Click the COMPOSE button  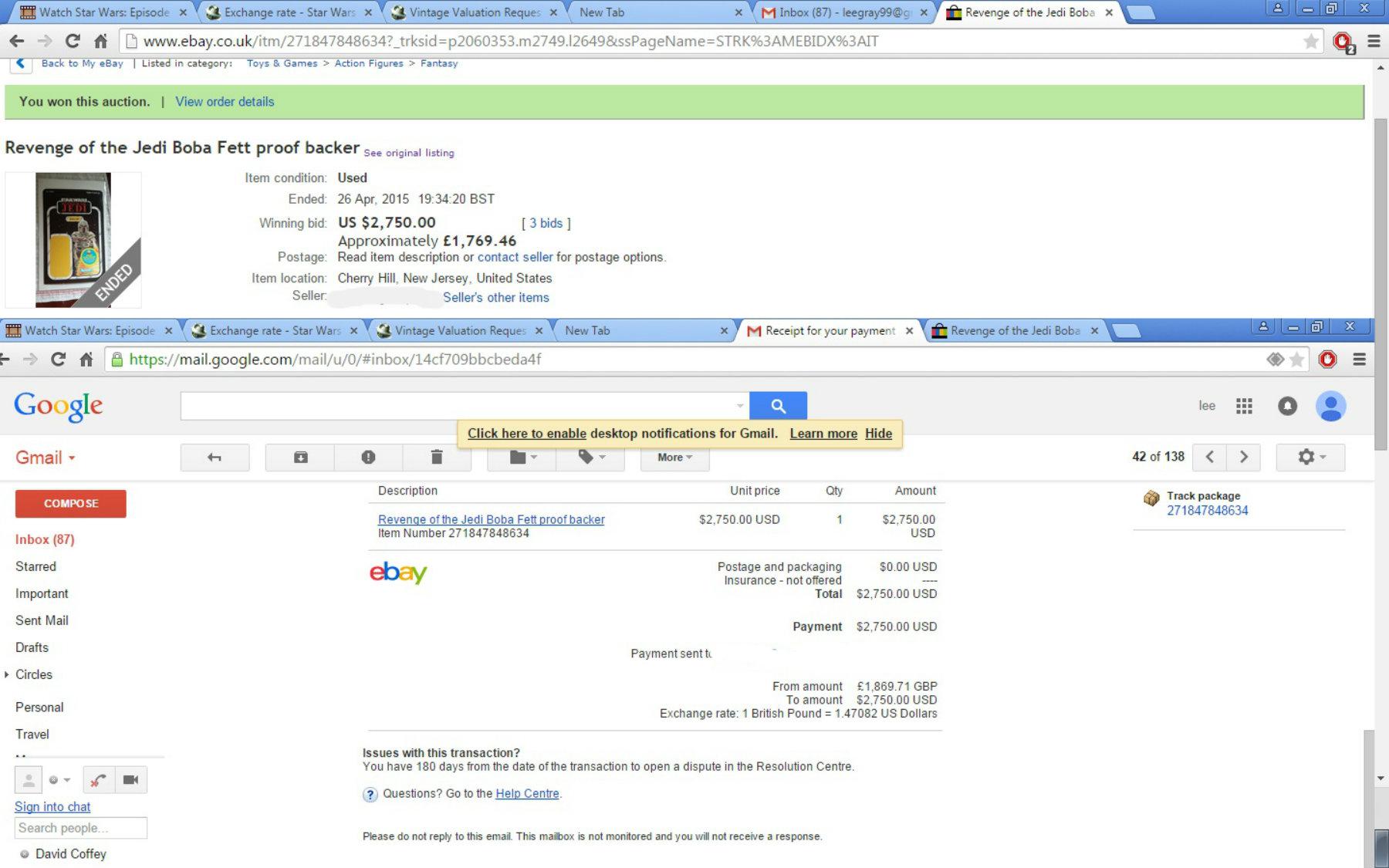pos(70,503)
